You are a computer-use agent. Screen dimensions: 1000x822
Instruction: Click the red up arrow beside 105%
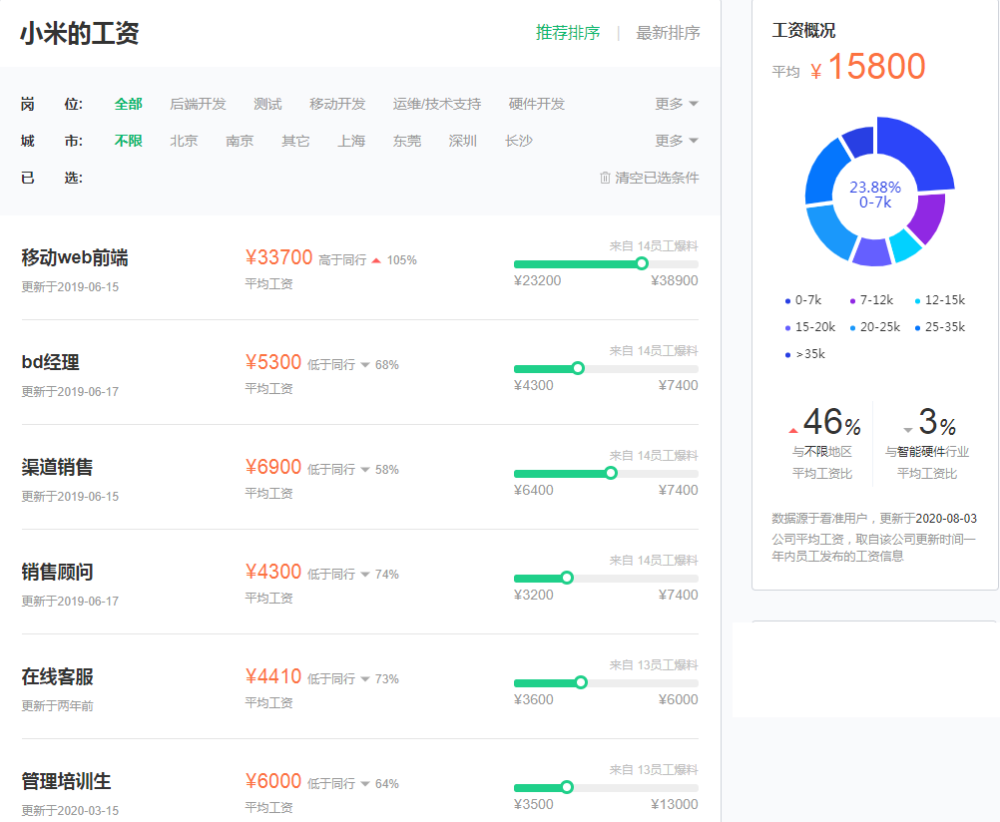pos(376,260)
